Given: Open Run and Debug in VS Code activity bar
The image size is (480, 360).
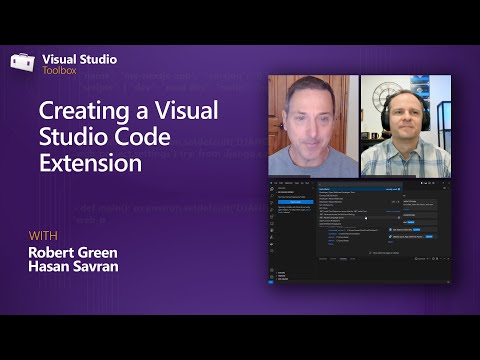Looking at the screenshot, I should [272, 210].
